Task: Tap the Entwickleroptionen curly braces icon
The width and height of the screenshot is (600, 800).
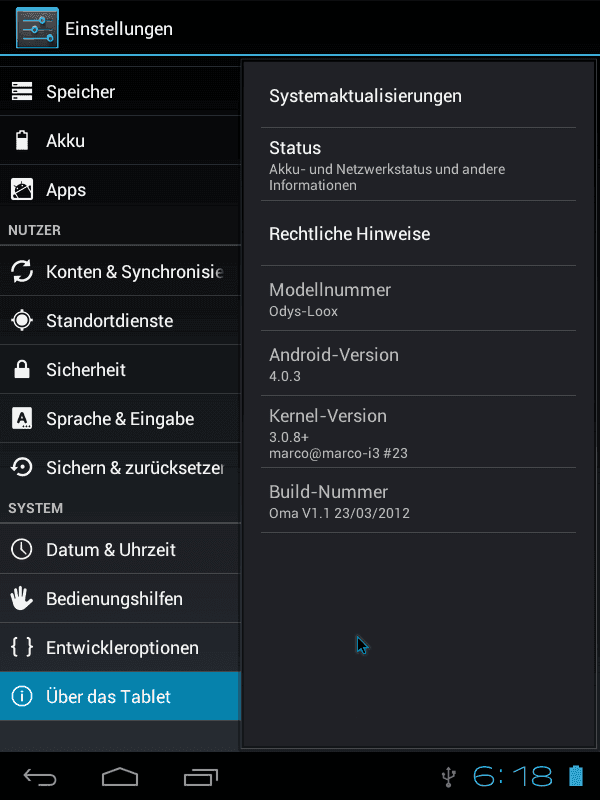Action: pyautogui.click(x=22, y=647)
